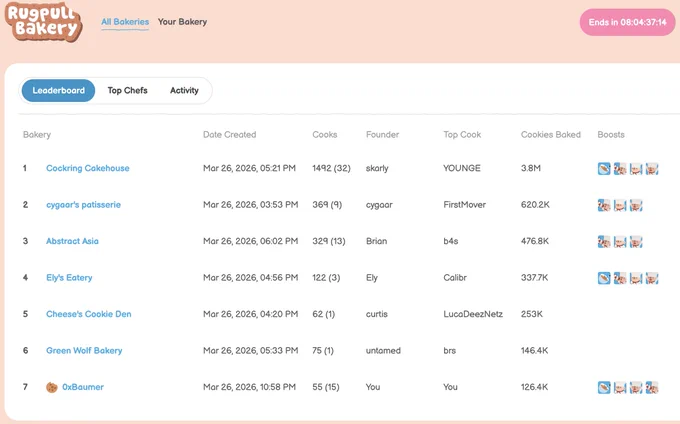Click the second boost icon in Cockring Cakehouse row

coord(620,169)
